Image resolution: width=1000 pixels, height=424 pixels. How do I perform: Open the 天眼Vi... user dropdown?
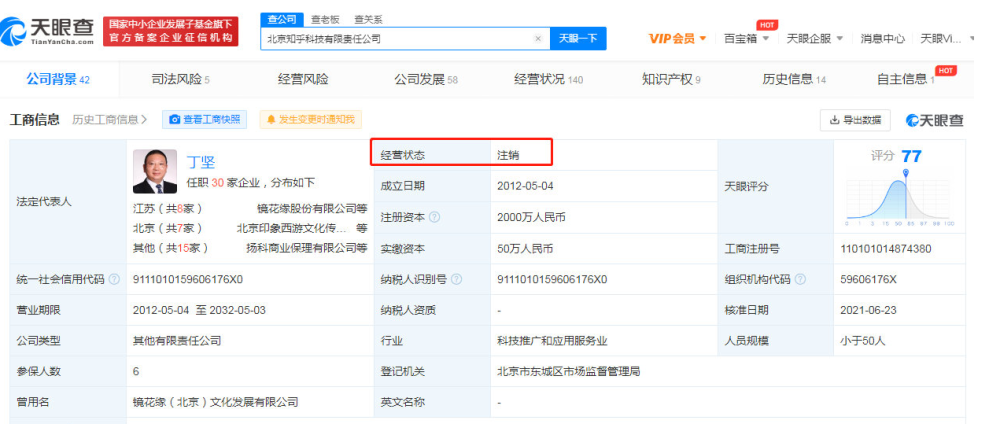click(948, 38)
